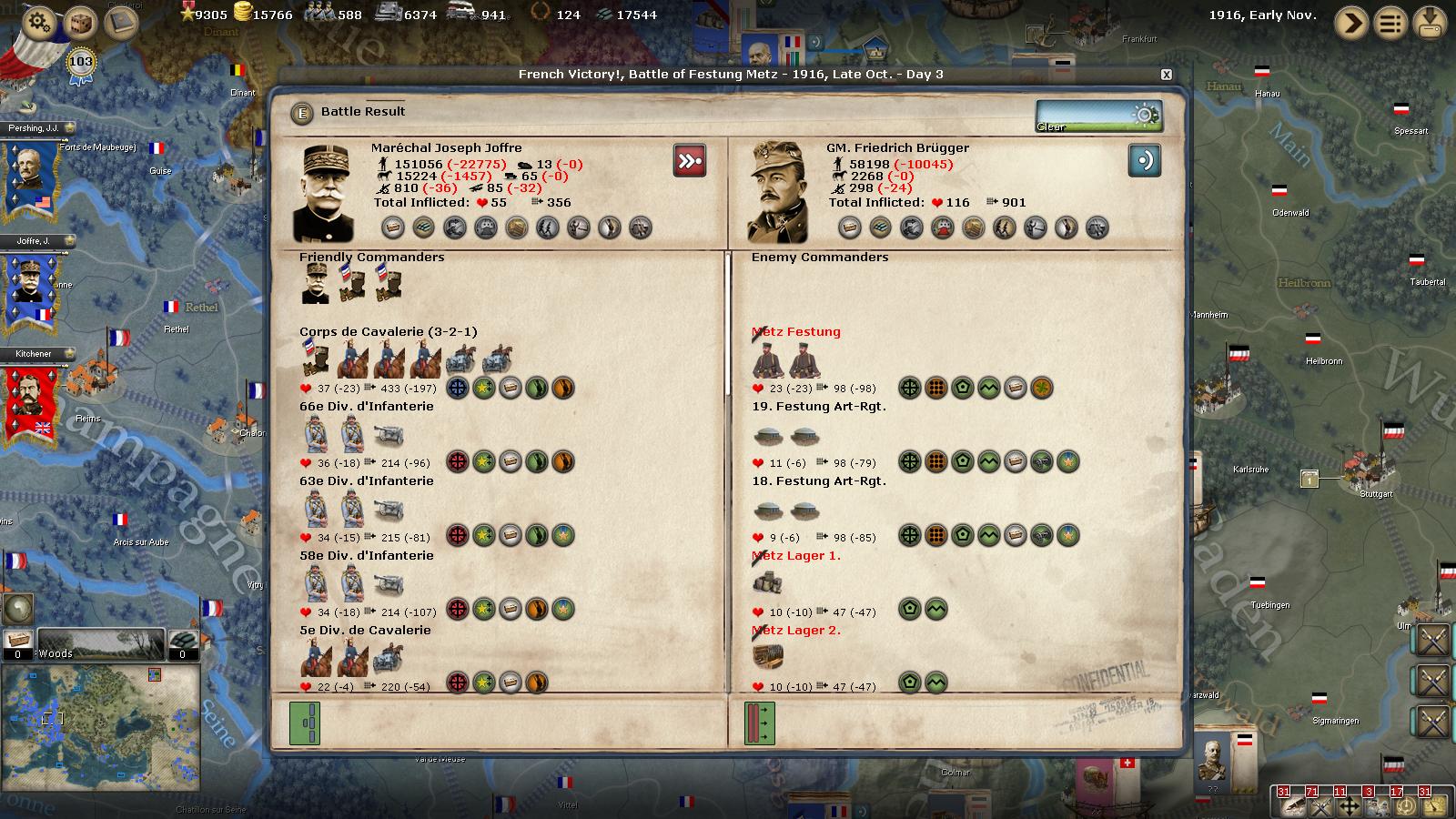The width and height of the screenshot is (1456, 819).
Task: Close the Battle Result window
Action: [x=1166, y=75]
